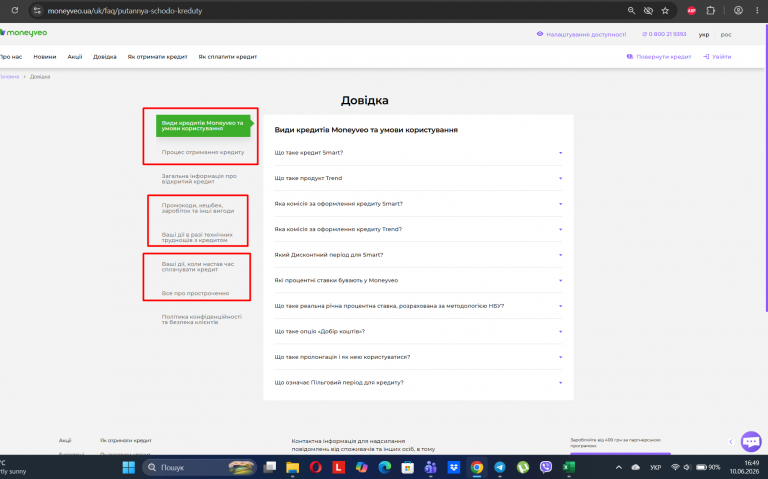This screenshot has width=768, height=479.
Task: Click 'Повернути кредит' link
Action: [x=659, y=57]
